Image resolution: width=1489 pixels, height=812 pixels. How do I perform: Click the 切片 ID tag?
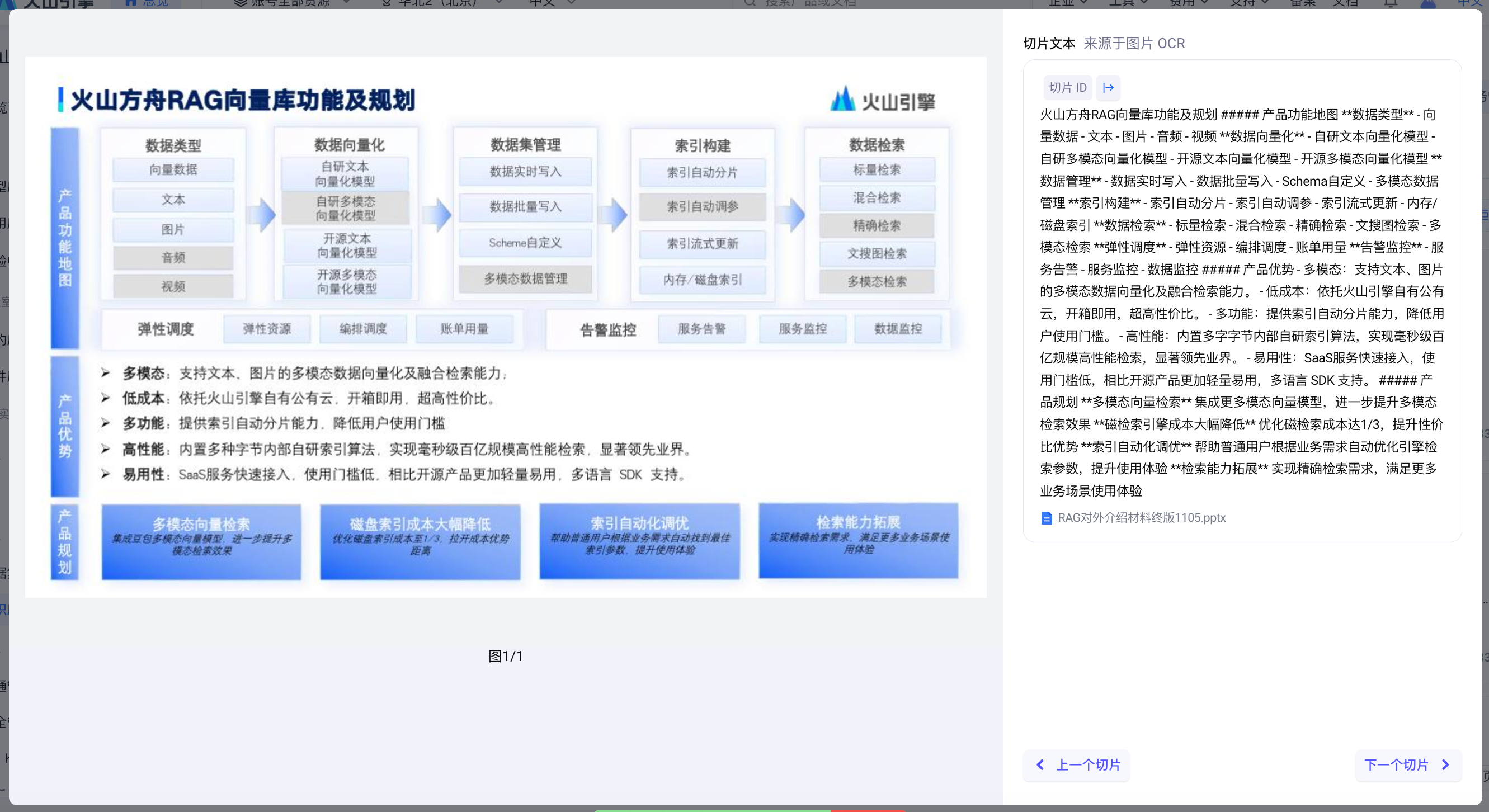tap(1068, 88)
